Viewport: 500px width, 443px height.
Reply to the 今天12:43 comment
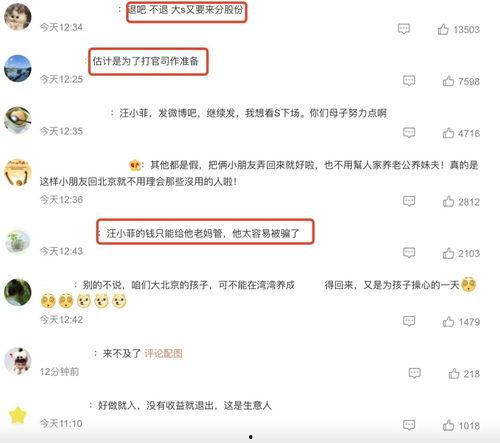click(x=409, y=253)
